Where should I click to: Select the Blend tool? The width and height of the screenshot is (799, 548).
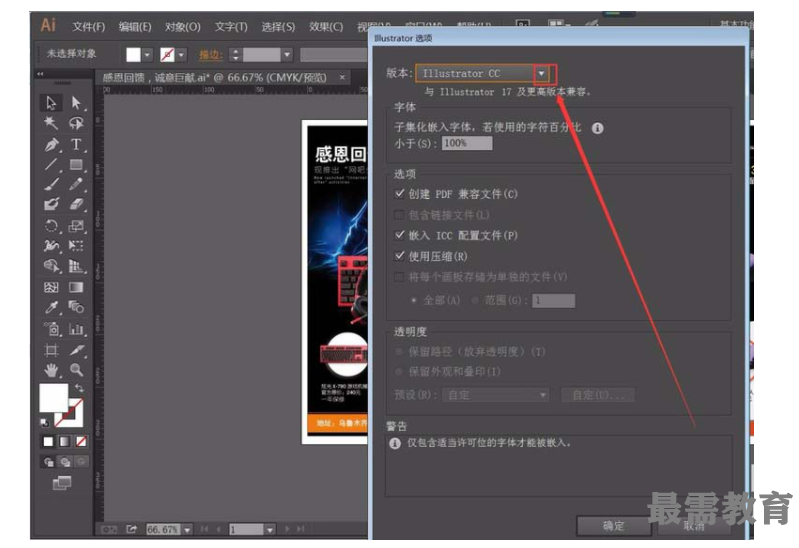pyautogui.click(x=76, y=307)
